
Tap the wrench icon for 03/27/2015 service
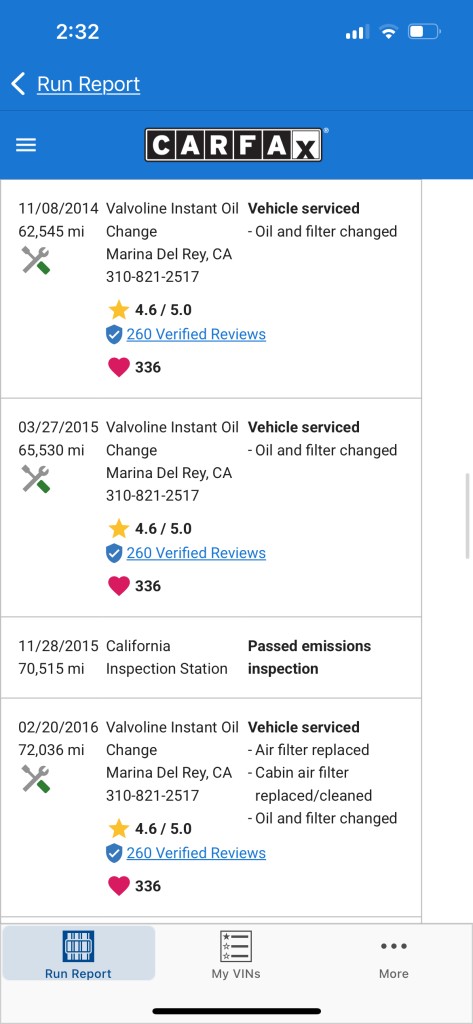[x=35, y=479]
